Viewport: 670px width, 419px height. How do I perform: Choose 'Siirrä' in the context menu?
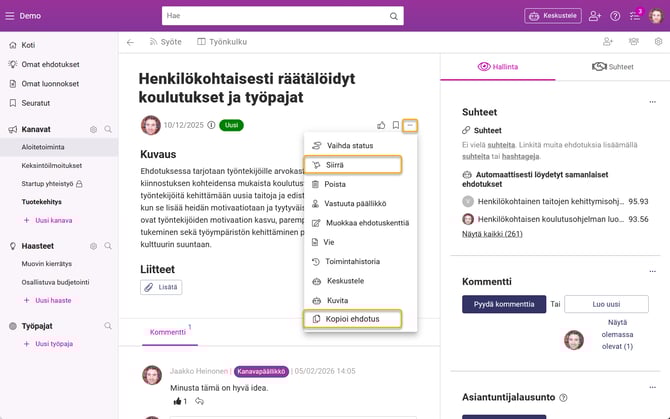[350, 165]
